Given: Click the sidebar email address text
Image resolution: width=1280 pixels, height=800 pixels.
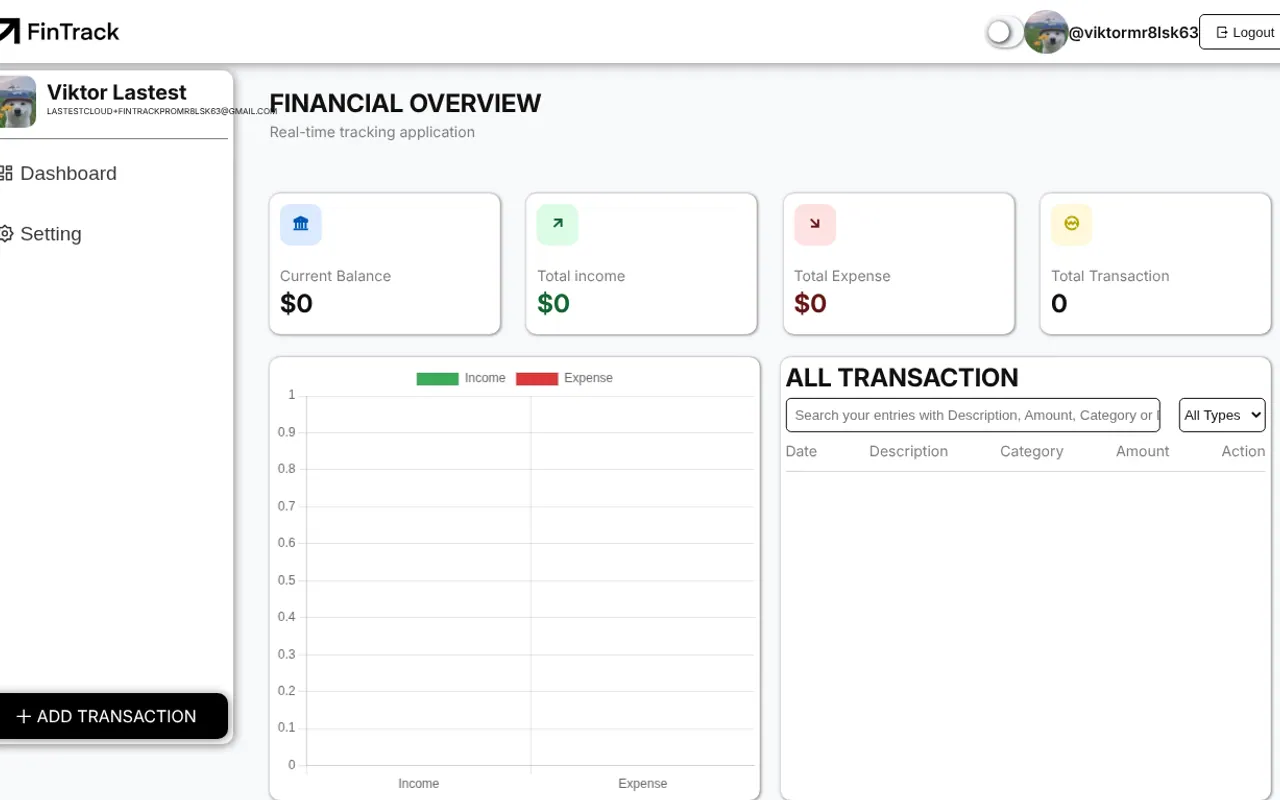Looking at the screenshot, I should [162, 111].
